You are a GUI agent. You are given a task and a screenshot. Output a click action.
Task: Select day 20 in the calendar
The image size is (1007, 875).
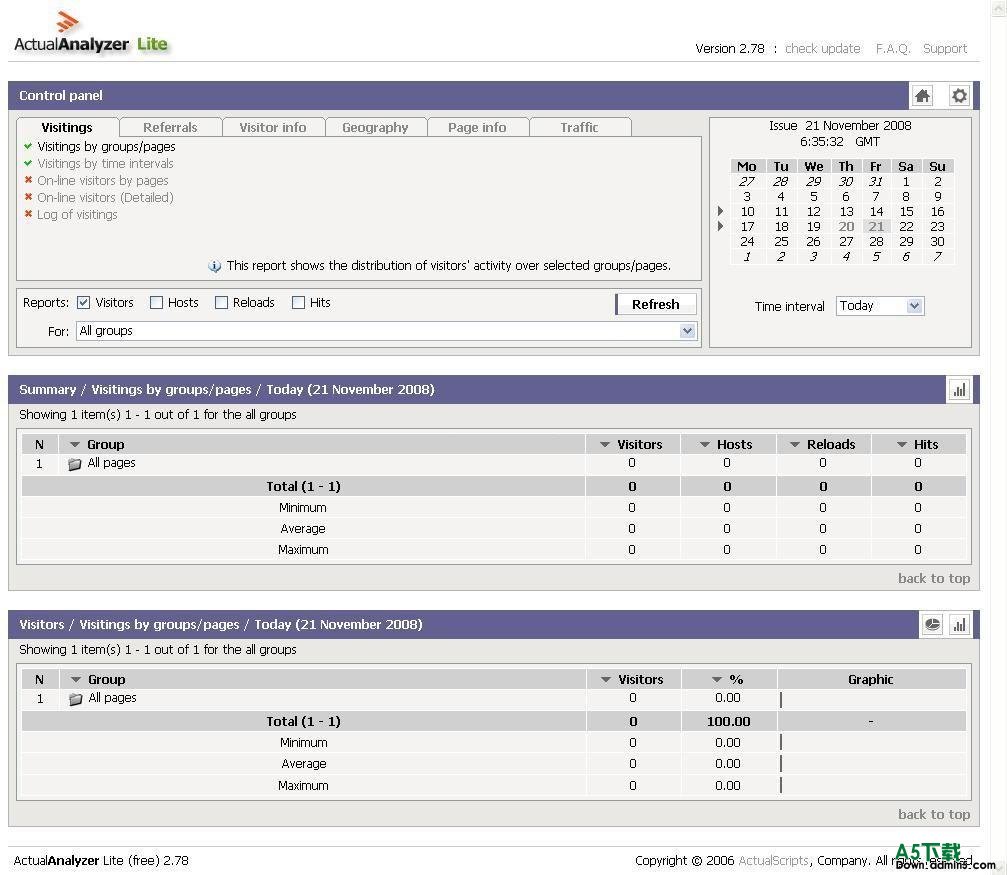coord(846,226)
